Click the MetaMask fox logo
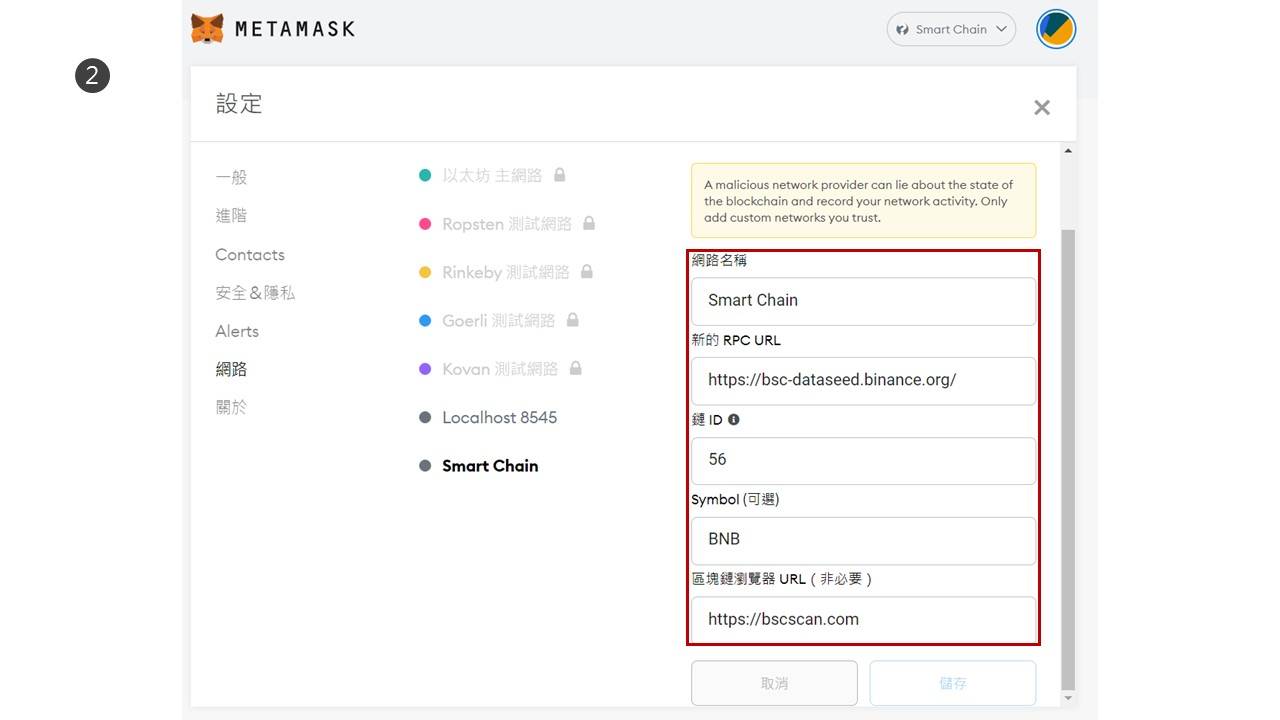Image resolution: width=1280 pixels, height=720 pixels. point(207,28)
